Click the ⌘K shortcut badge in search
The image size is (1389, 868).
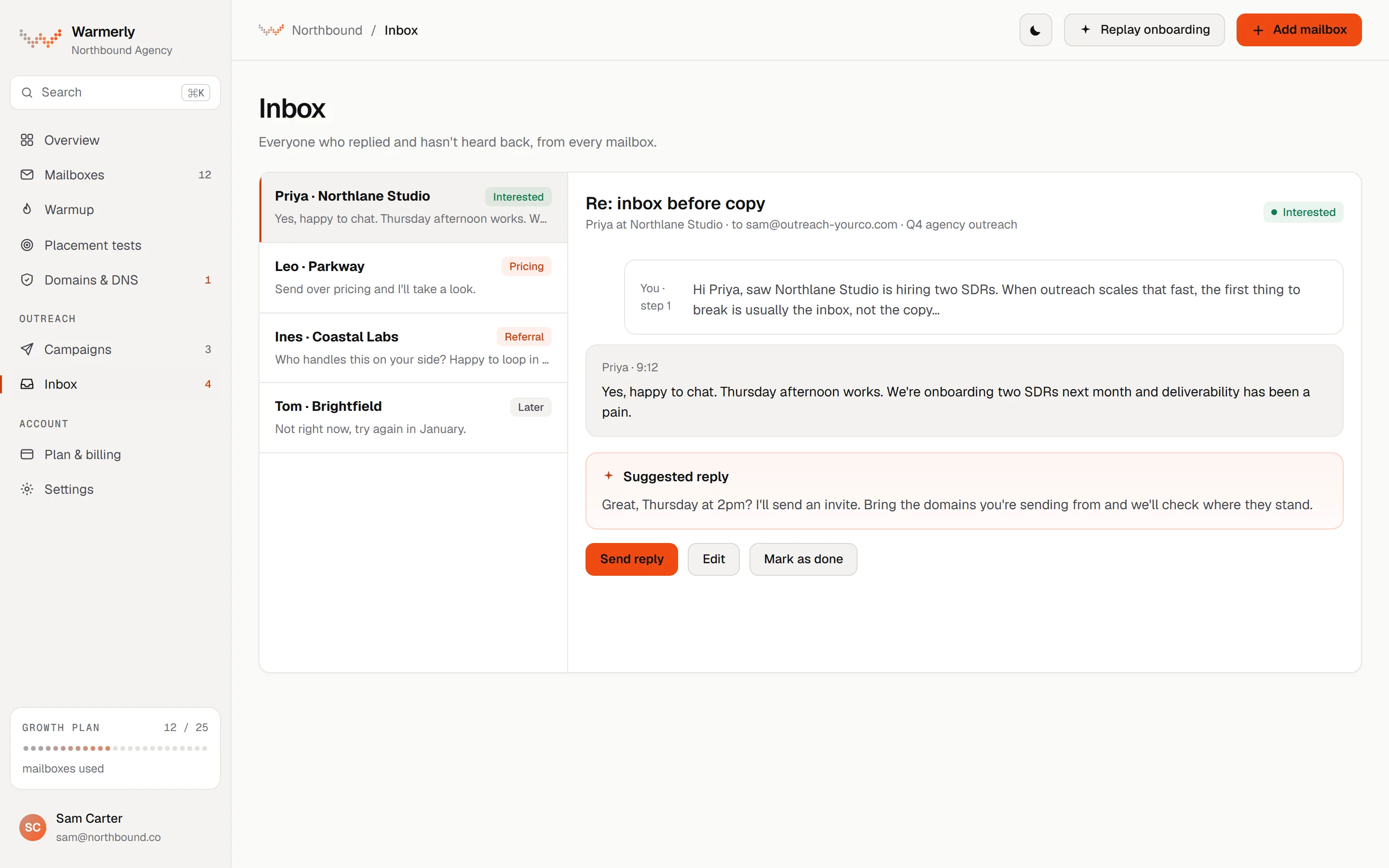point(196,93)
